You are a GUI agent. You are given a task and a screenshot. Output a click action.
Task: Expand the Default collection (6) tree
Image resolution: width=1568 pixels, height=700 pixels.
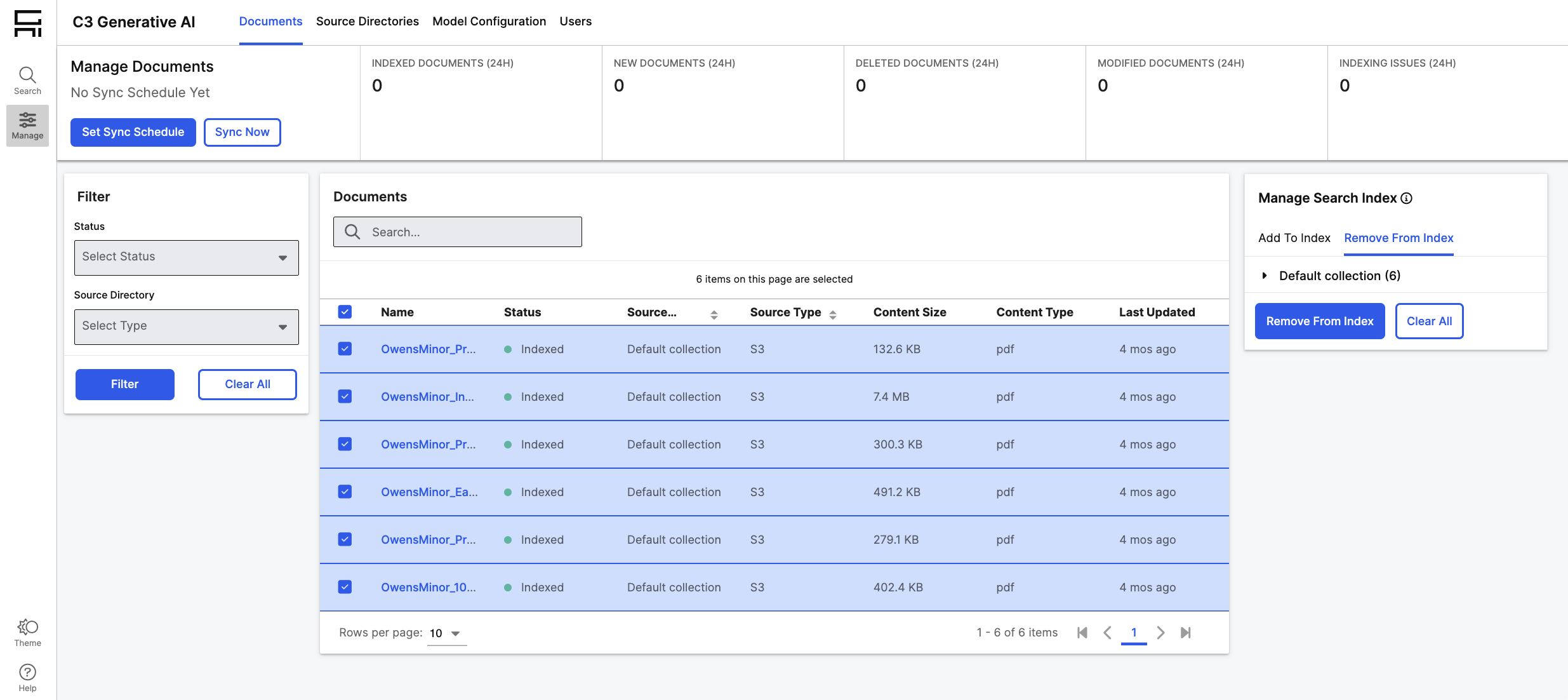1265,276
